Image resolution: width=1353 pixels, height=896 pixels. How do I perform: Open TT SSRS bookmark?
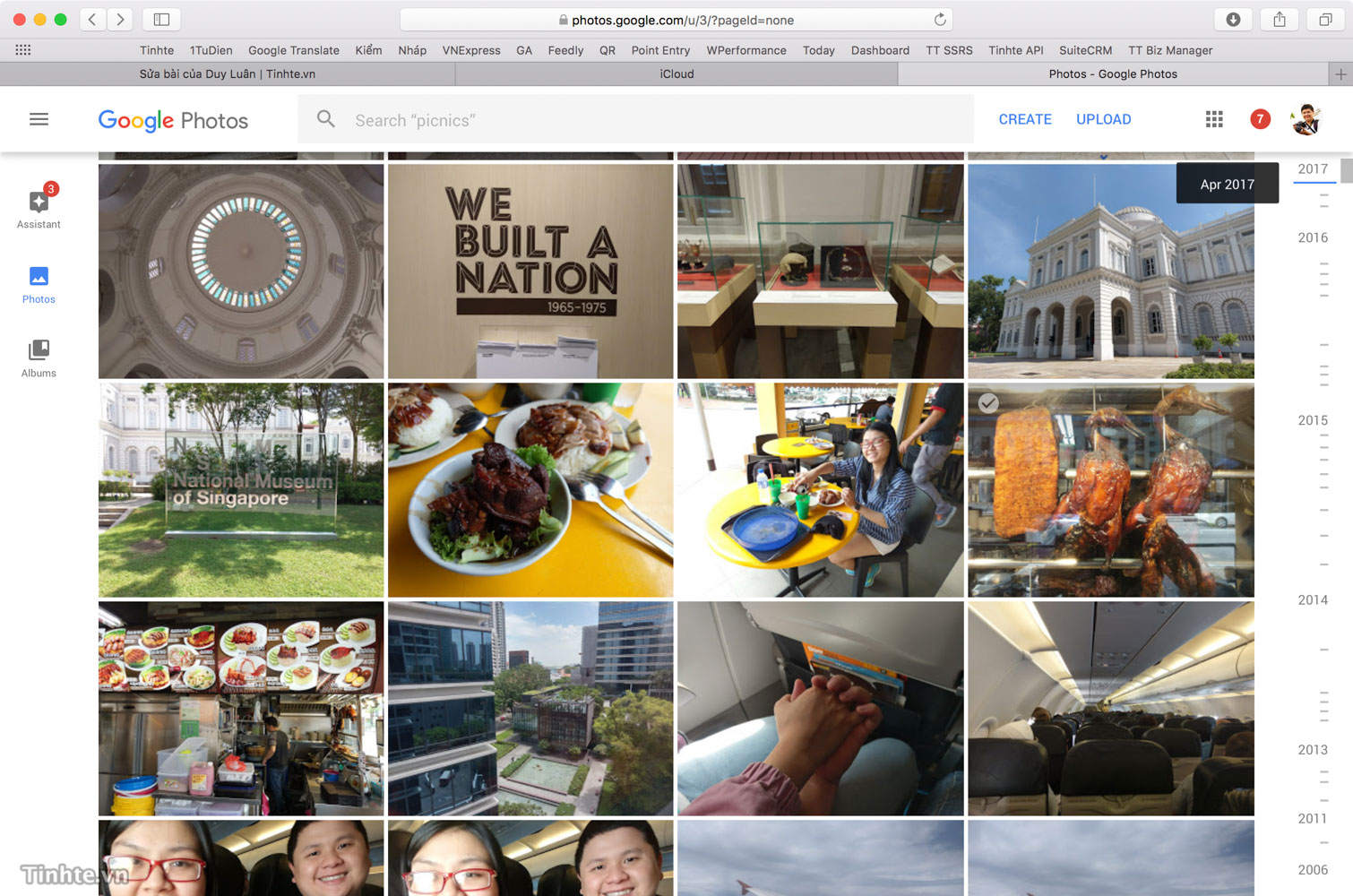pyautogui.click(x=949, y=50)
